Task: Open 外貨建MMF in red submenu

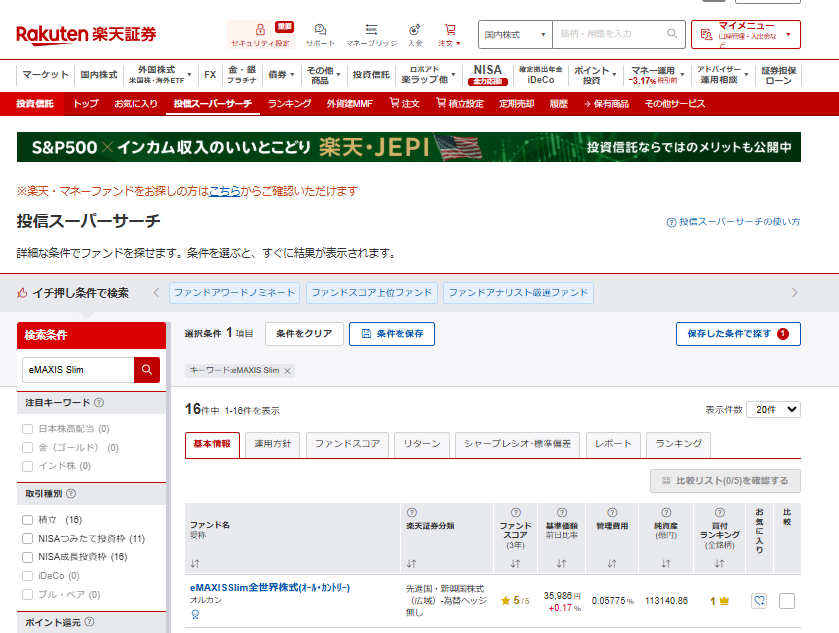Action: 349,104
